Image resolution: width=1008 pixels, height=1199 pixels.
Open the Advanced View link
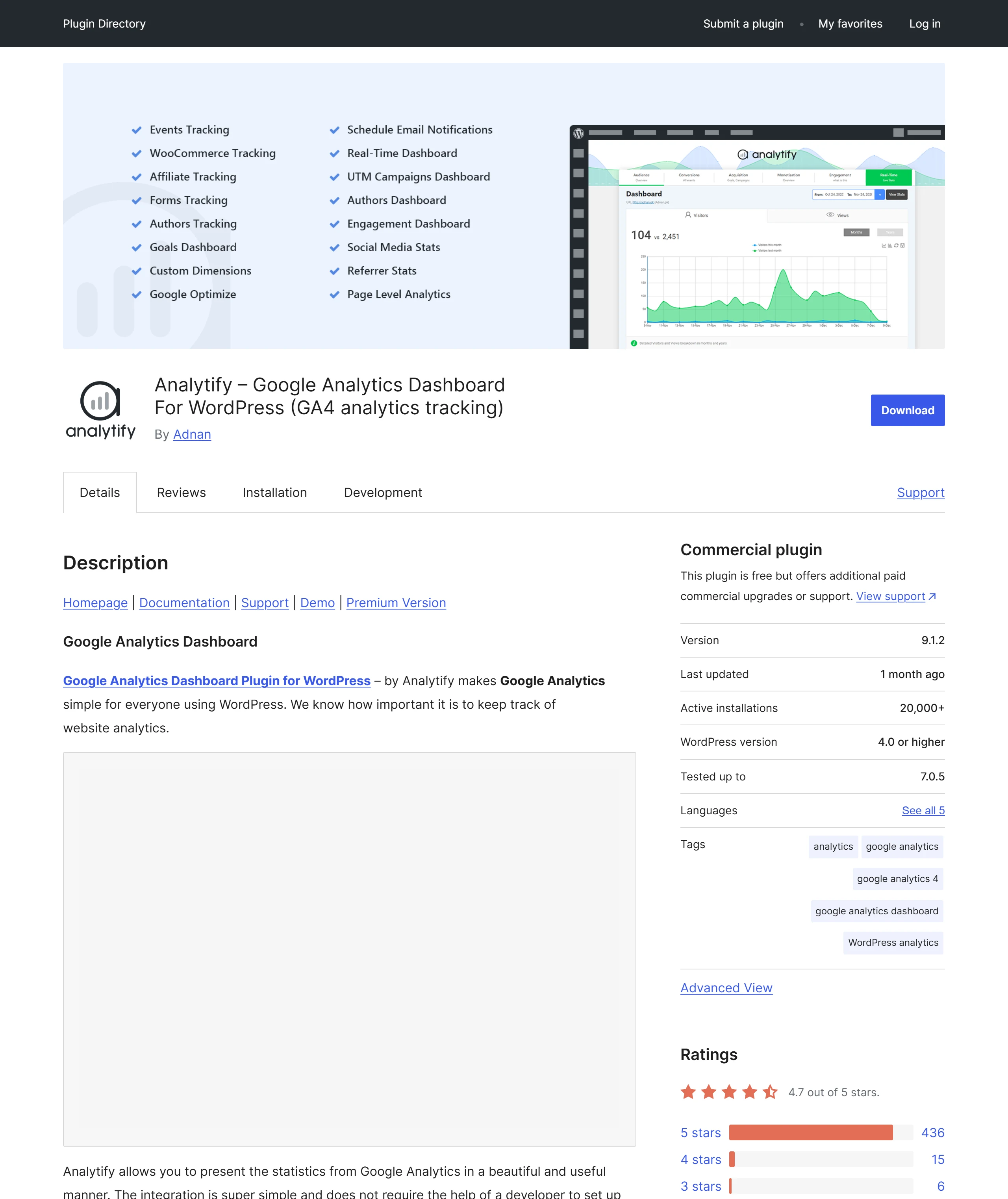[726, 988]
